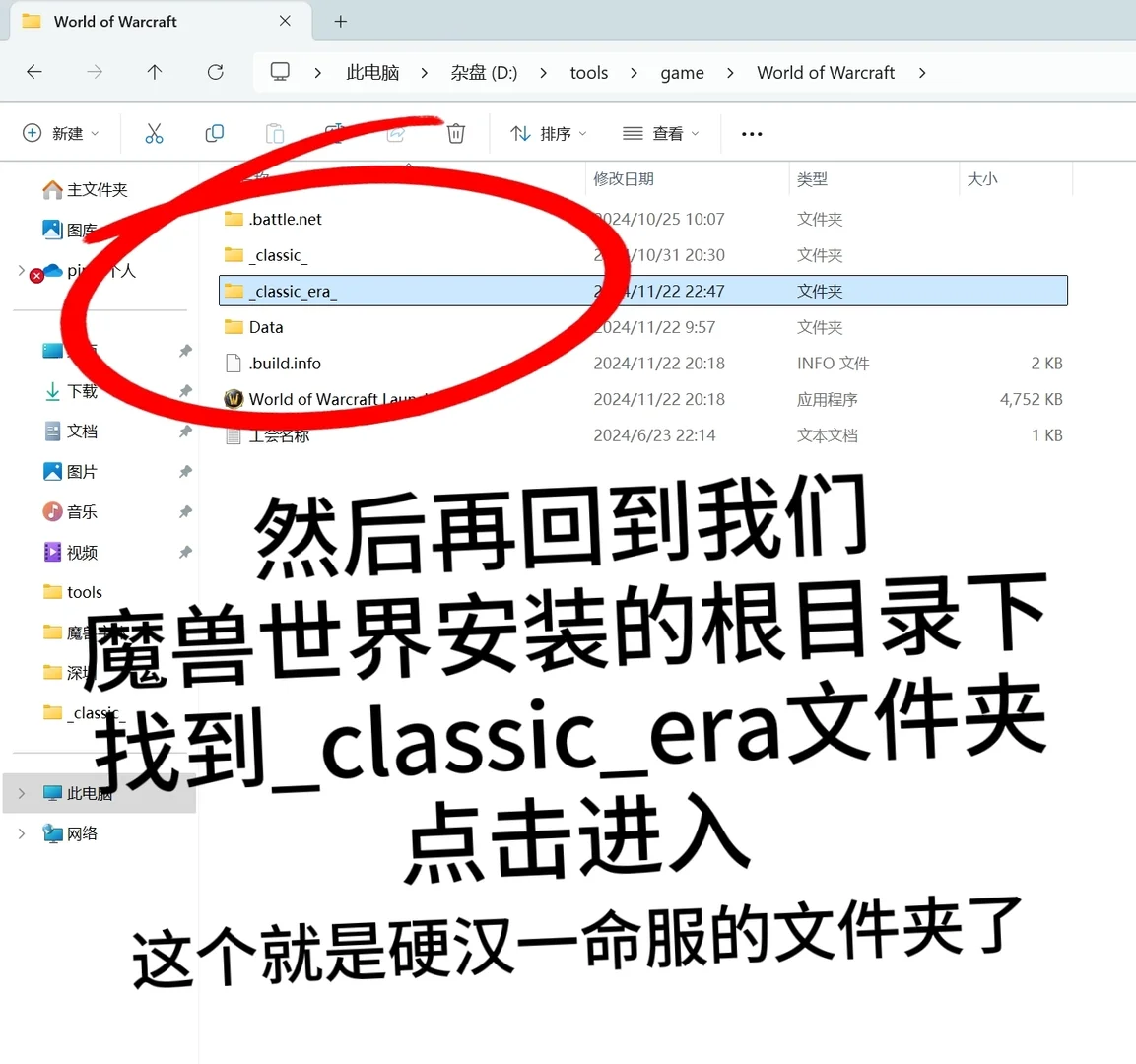This screenshot has height=1064, width=1136.
Task: Expand the OneDrive personal sidebar node
Action: [21, 270]
